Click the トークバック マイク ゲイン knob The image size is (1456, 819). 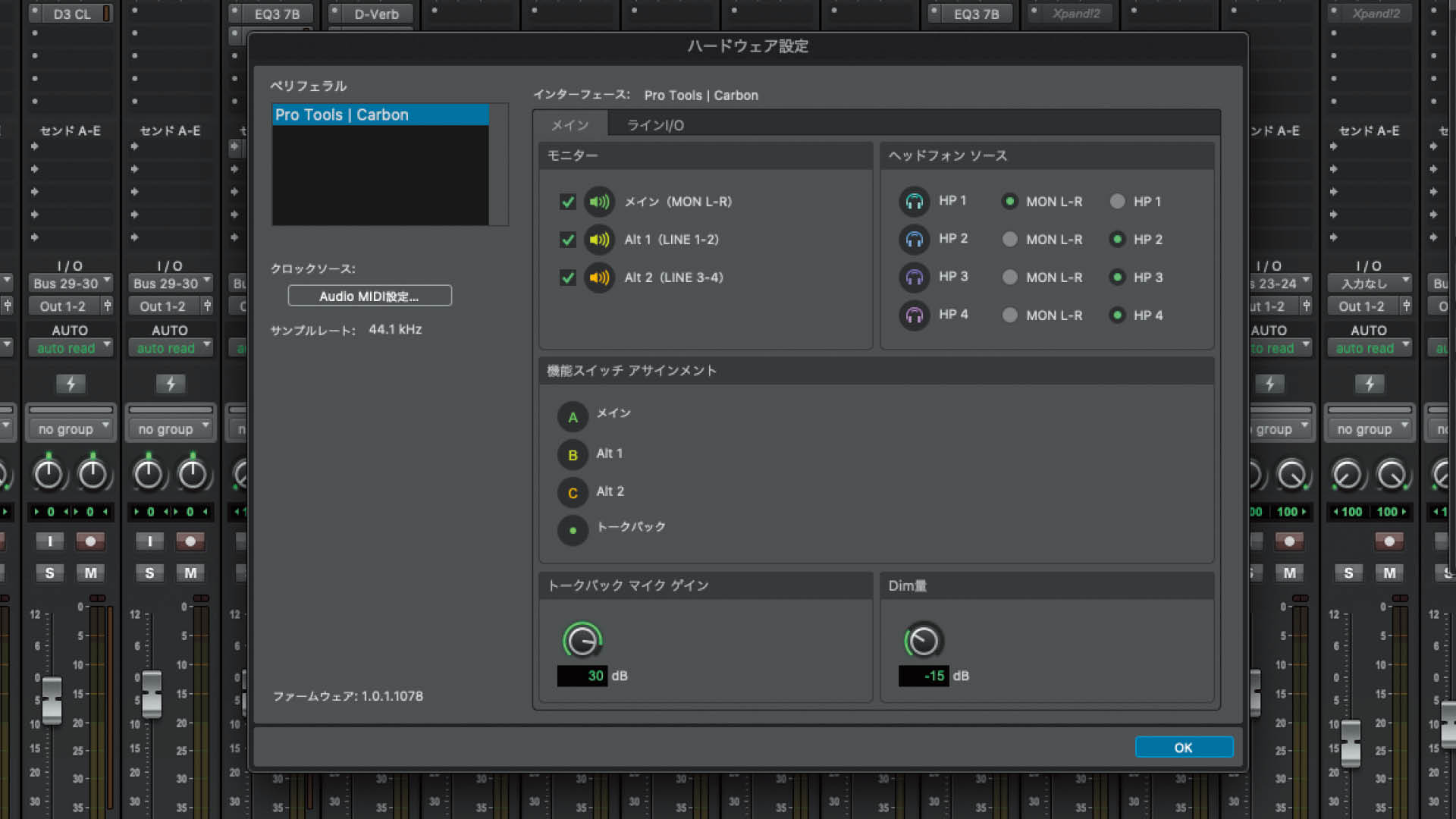[582, 642]
